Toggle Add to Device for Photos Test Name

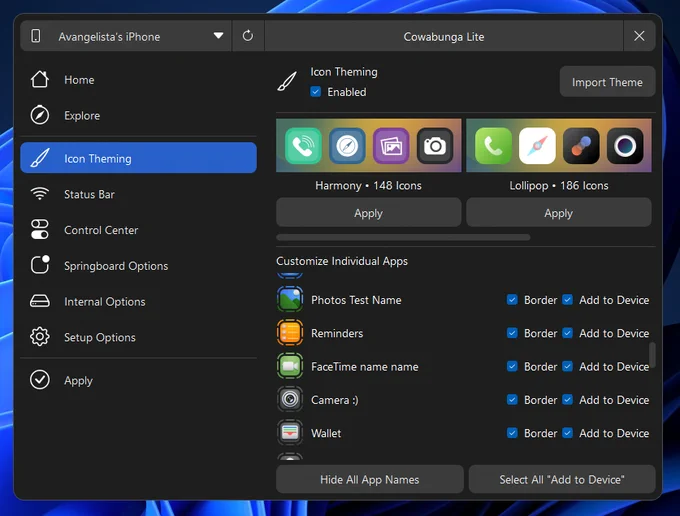click(568, 300)
